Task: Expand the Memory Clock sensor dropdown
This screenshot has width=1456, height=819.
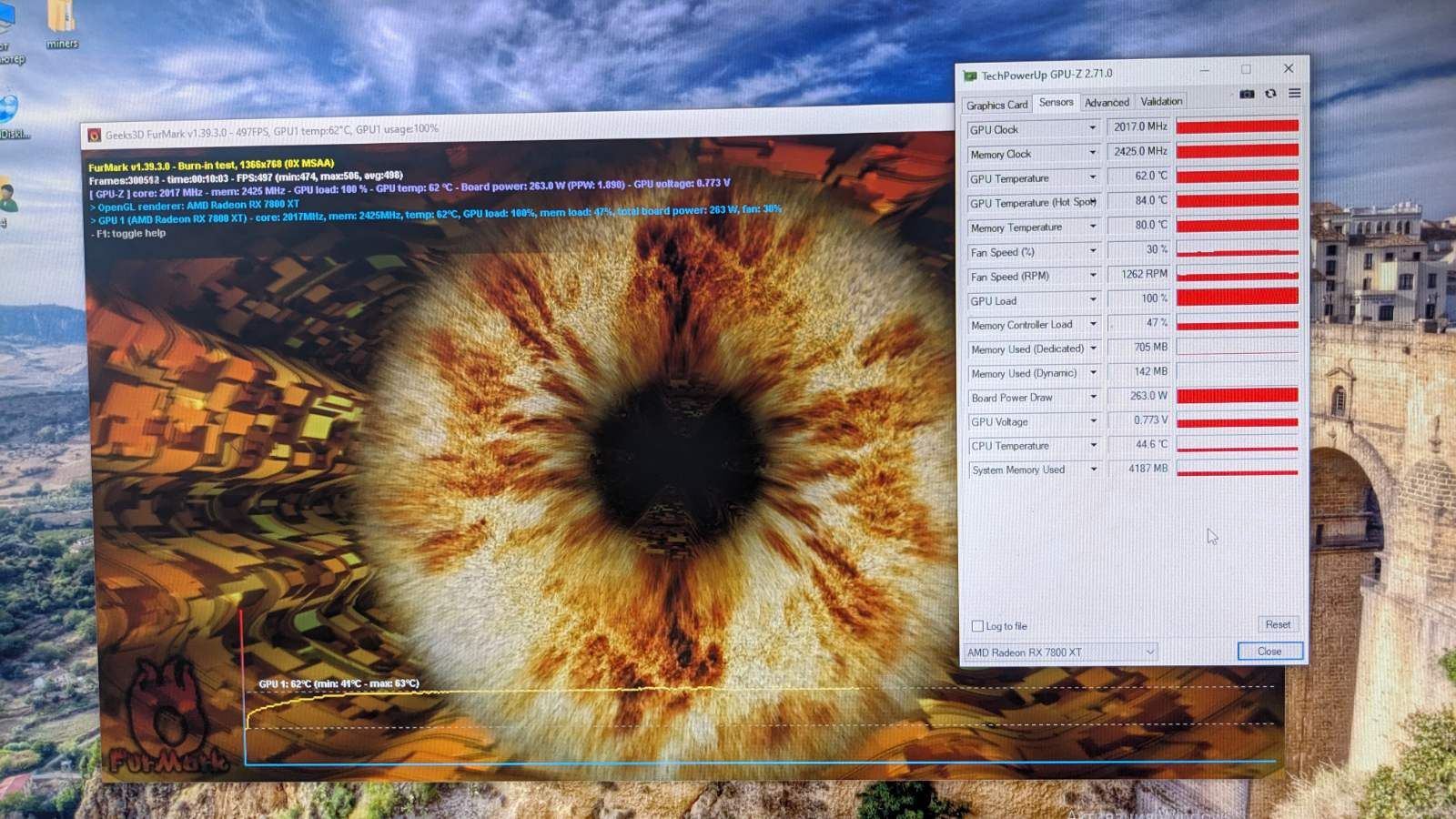Action: [x=1092, y=153]
